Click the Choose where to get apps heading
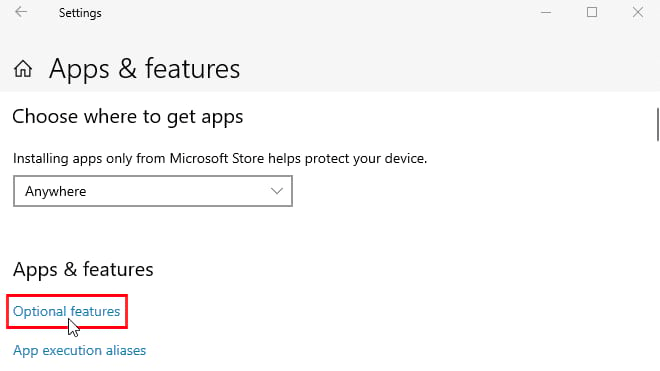Screen dimensions: 660x371 [128, 117]
